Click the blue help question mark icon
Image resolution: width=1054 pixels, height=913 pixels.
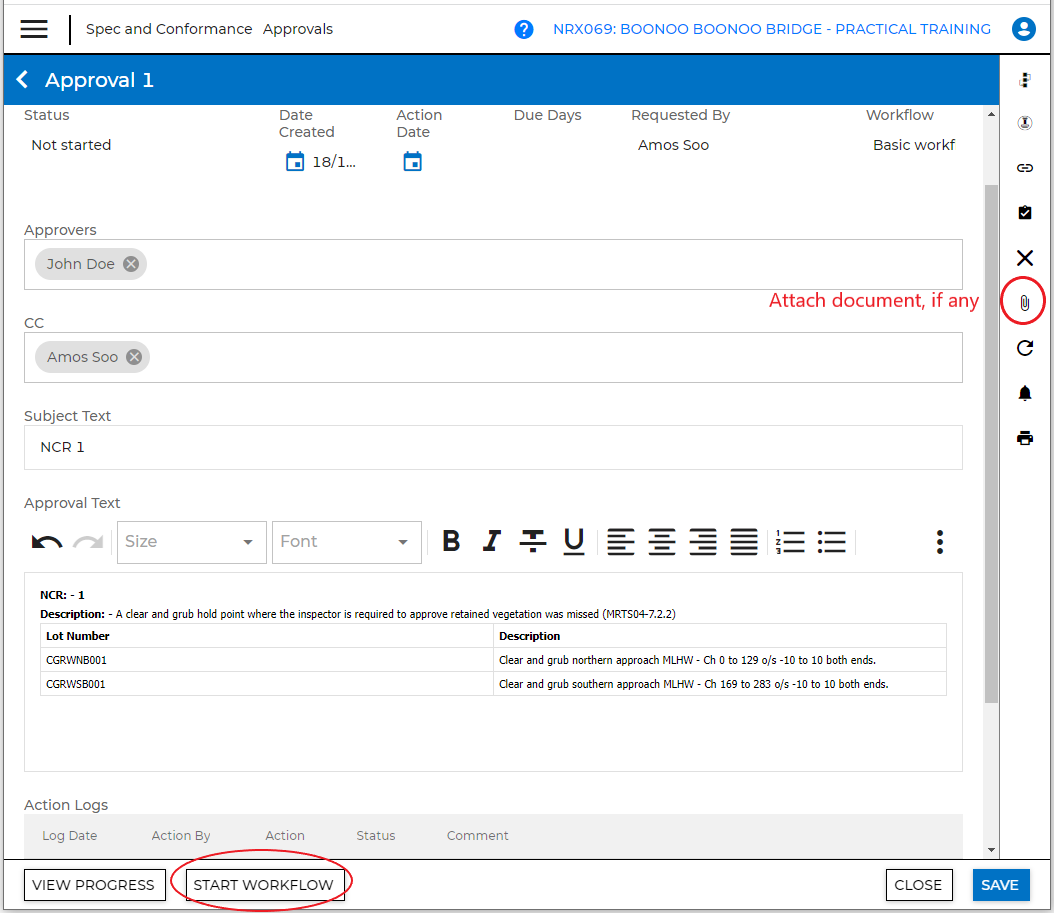524,29
